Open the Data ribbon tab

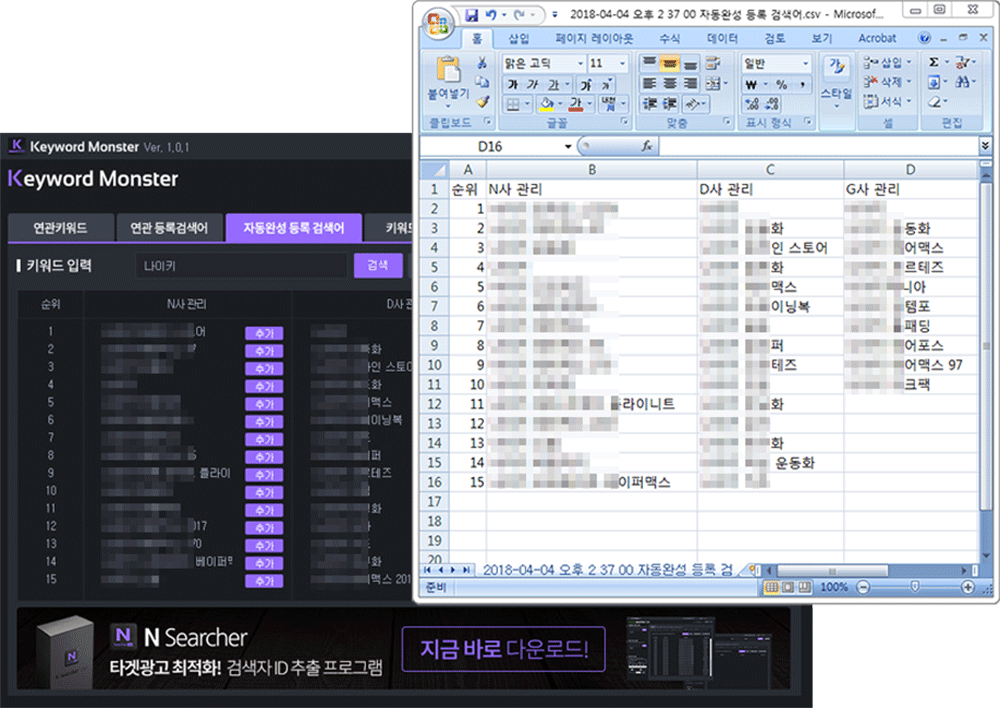tap(722, 38)
